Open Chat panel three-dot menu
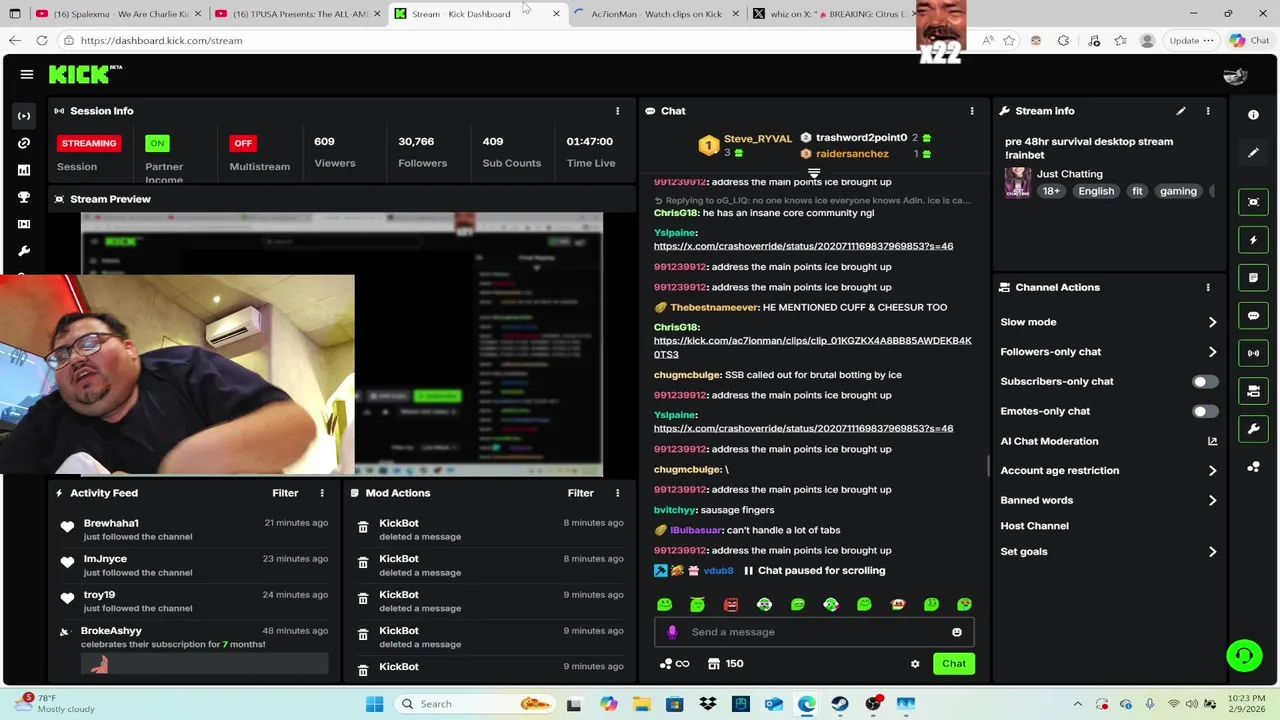Screen dimensions: 1280x720 pyautogui.click(x=972, y=111)
